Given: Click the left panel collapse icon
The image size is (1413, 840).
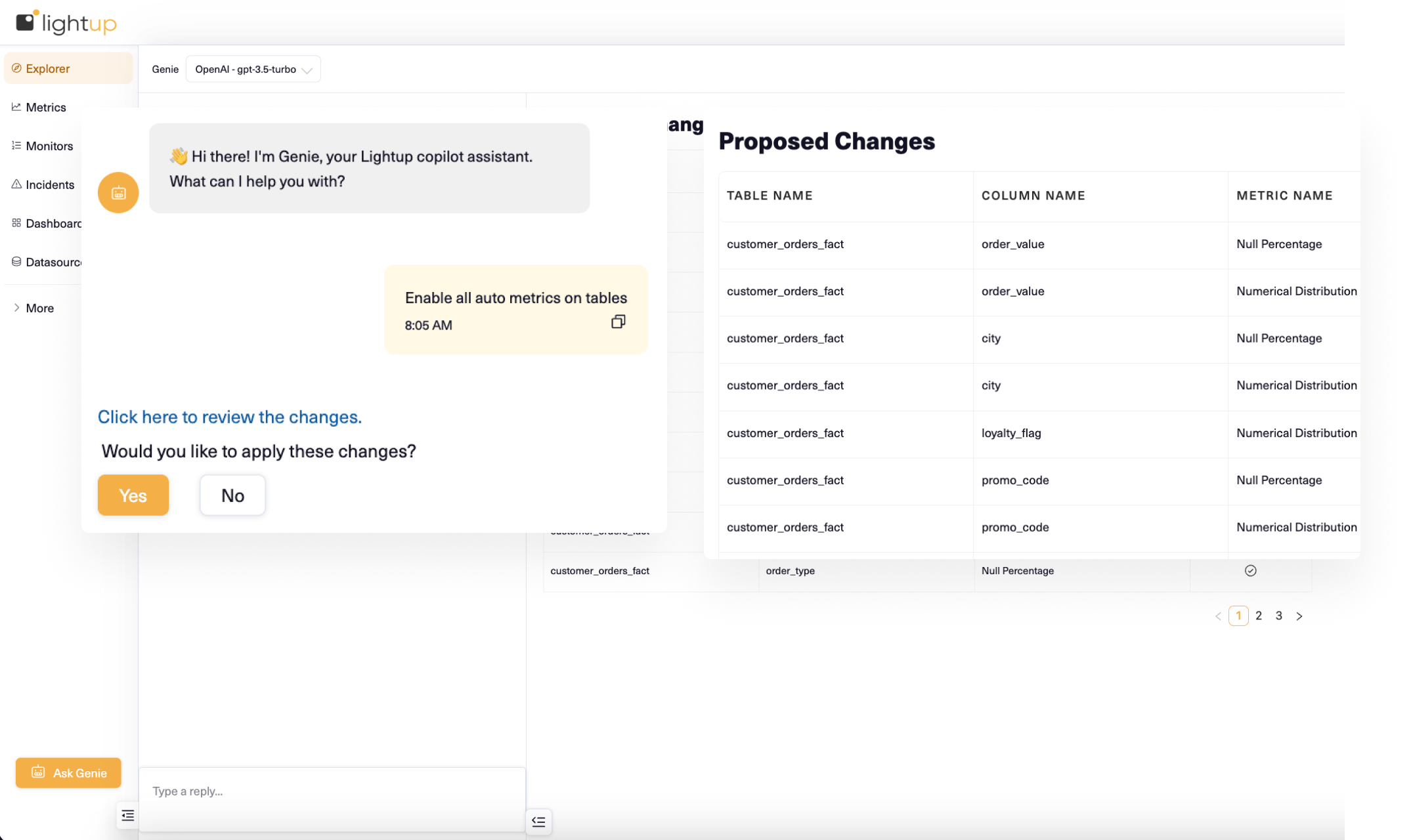Looking at the screenshot, I should pyautogui.click(x=128, y=816).
